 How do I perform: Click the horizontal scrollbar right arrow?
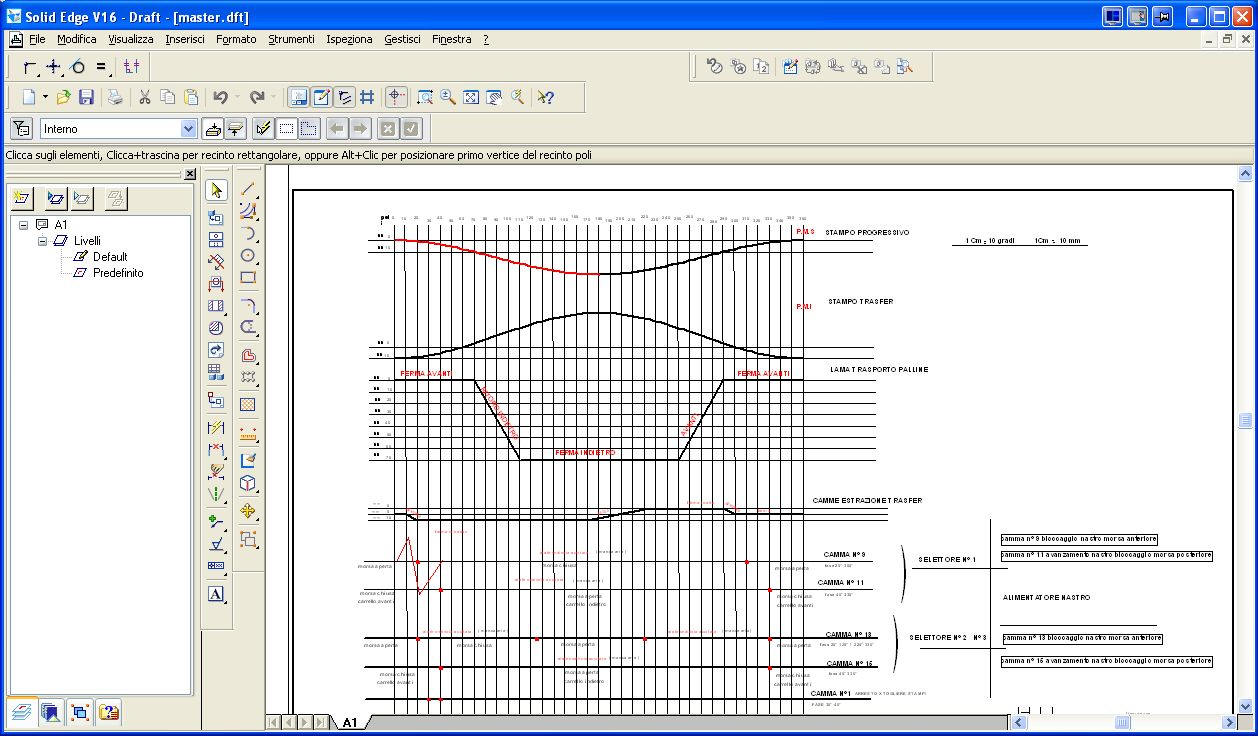tap(1229, 722)
